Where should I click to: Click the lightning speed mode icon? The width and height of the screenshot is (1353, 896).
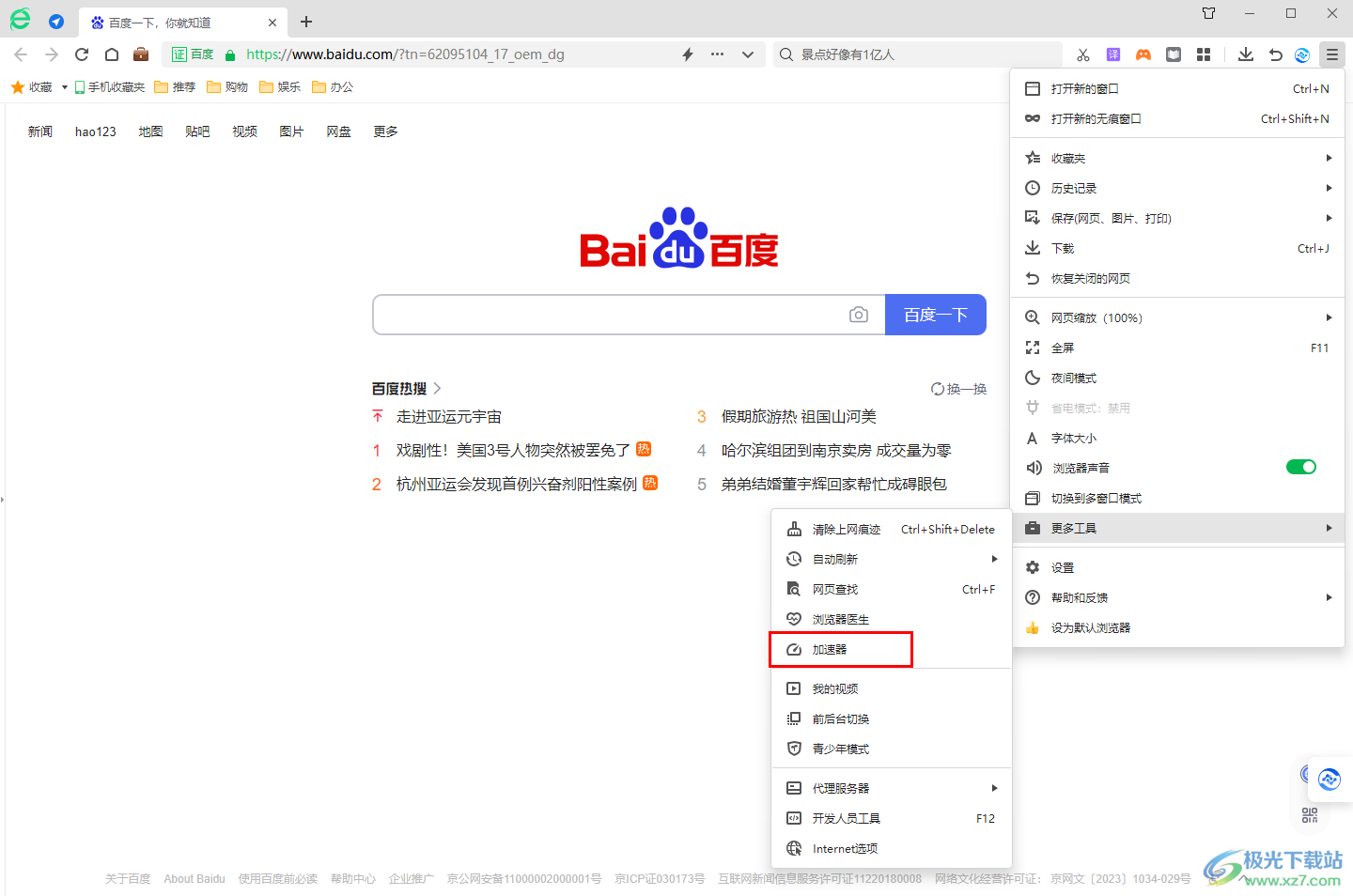click(688, 54)
